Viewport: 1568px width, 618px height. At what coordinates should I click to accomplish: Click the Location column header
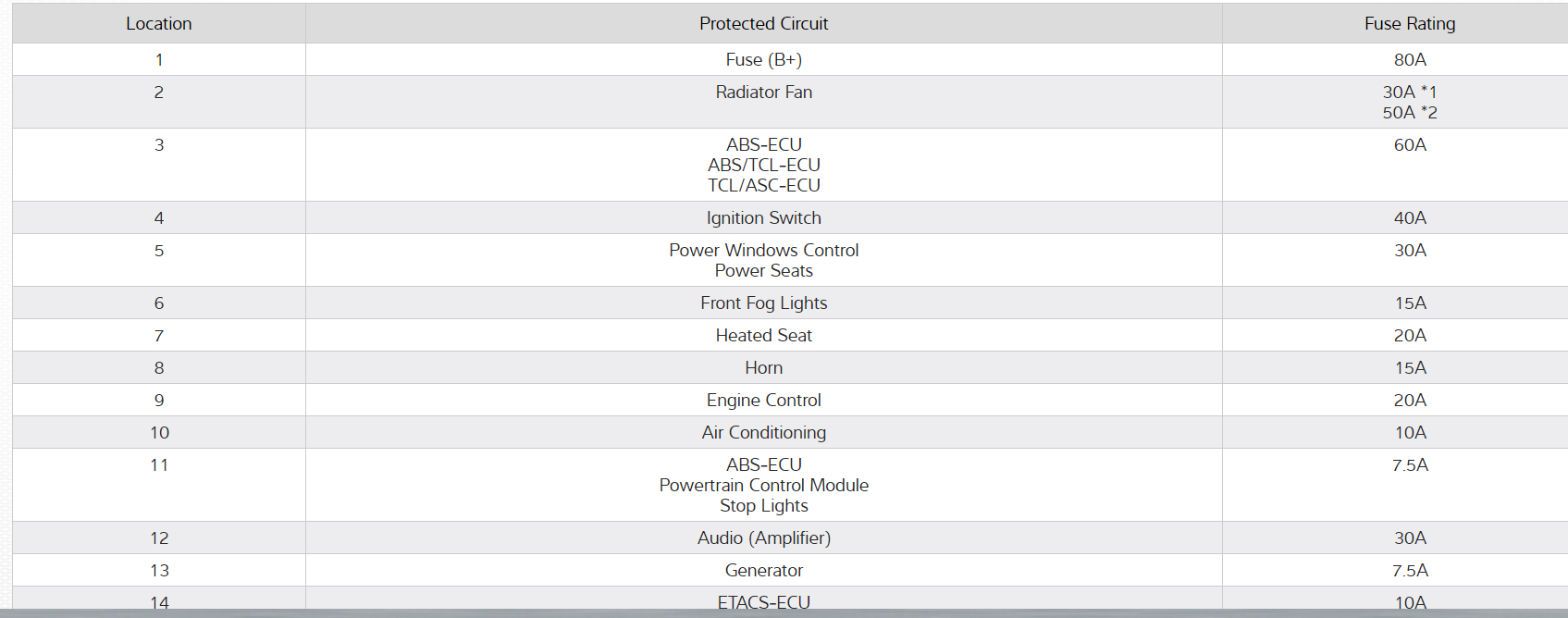(x=159, y=24)
